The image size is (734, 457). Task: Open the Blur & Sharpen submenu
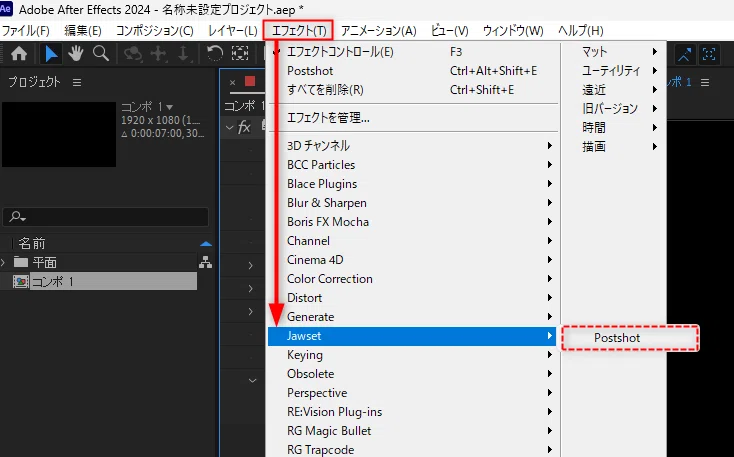413,203
